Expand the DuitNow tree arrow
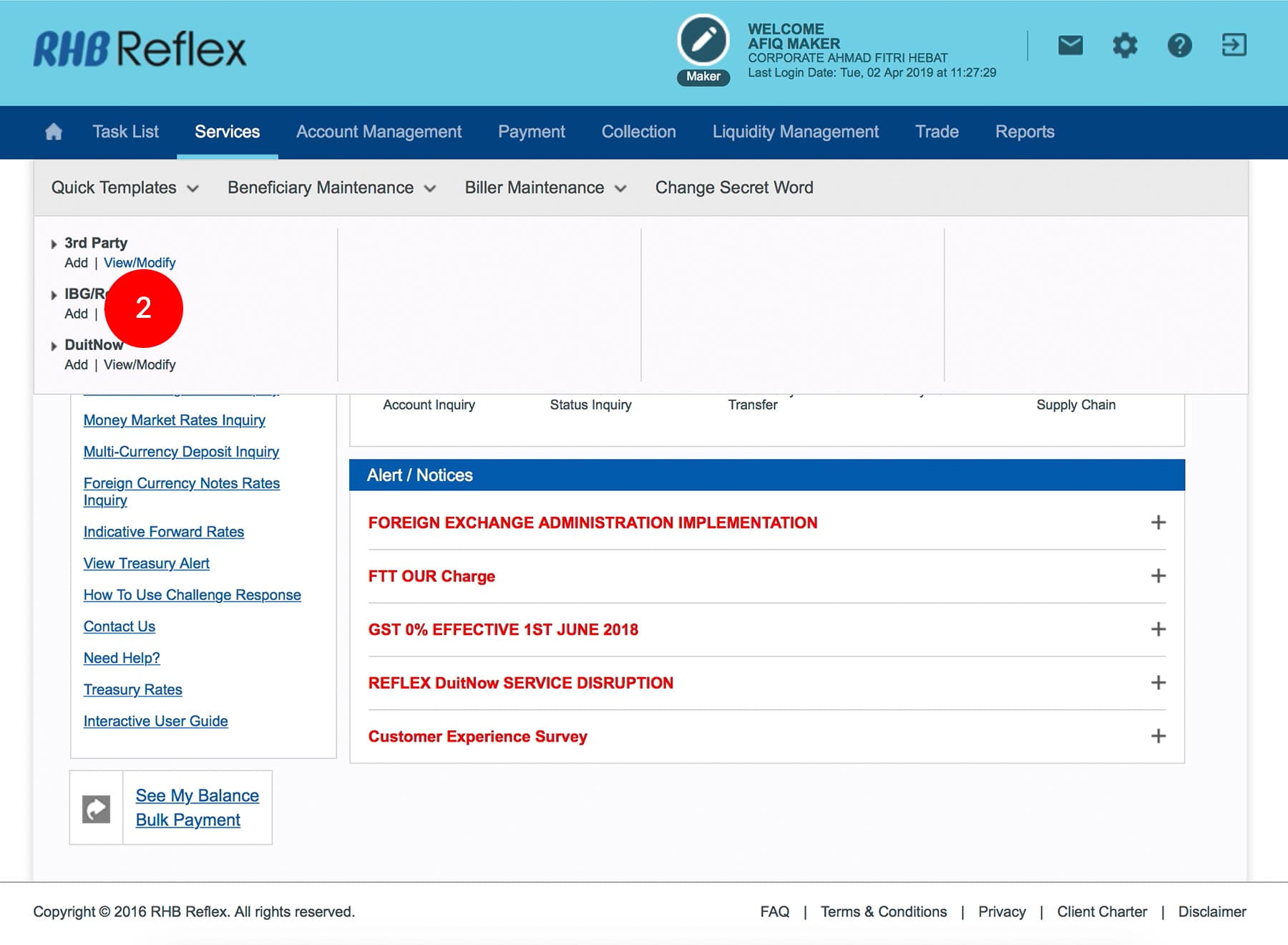Screen dimensions: 1288x945 pyautogui.click(x=54, y=346)
